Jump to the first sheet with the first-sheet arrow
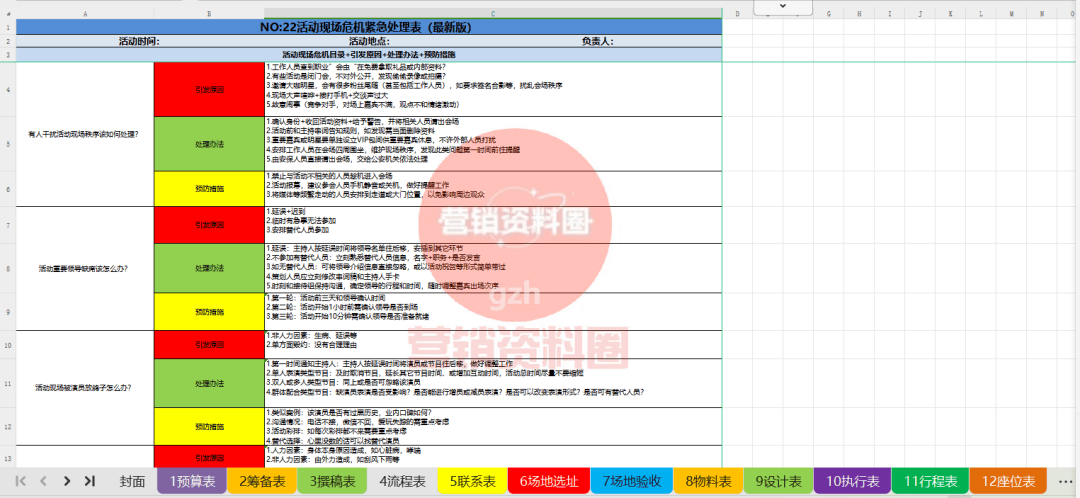Image resolution: width=1080 pixels, height=498 pixels. (20, 481)
